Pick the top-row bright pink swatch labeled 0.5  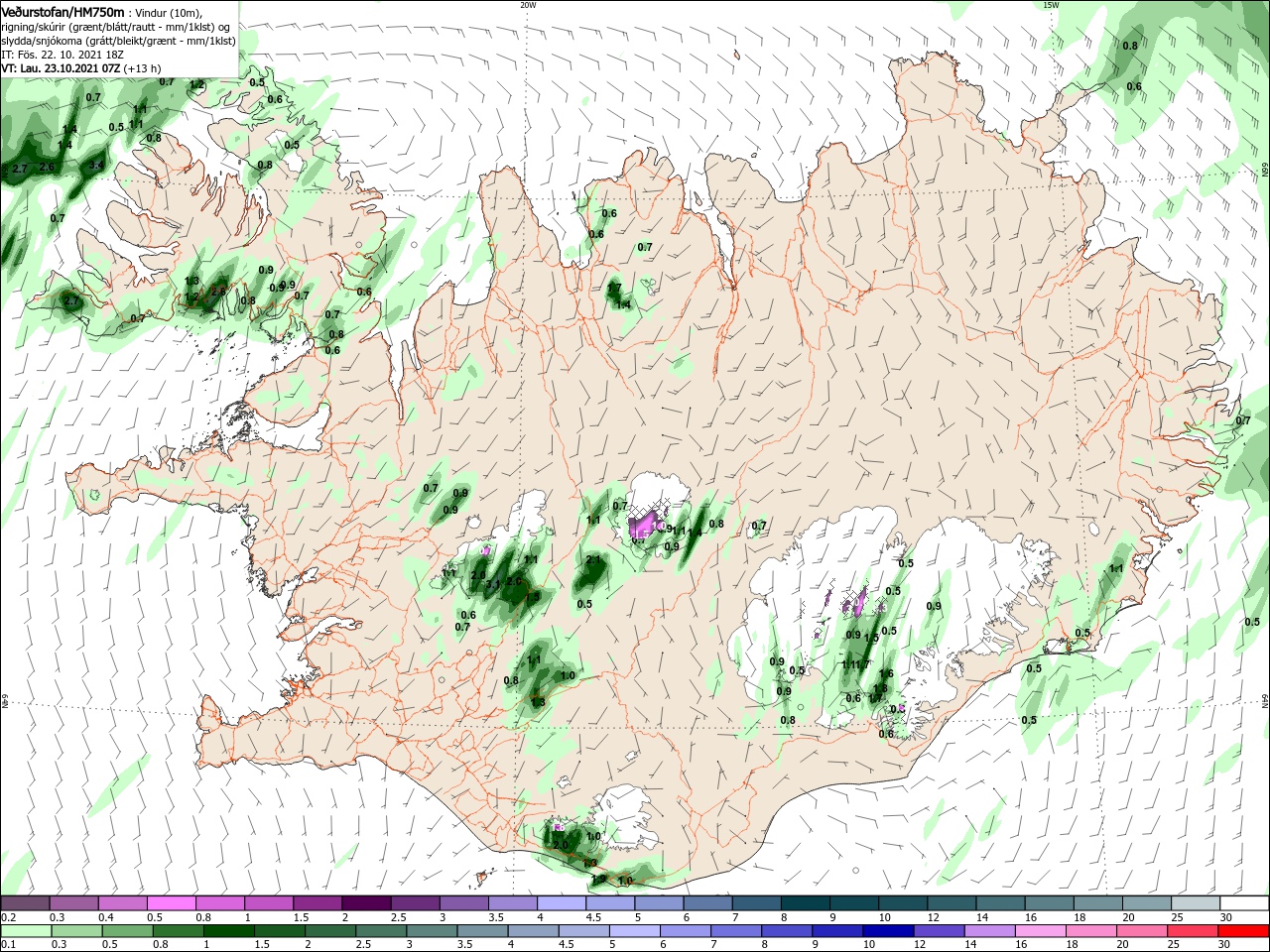(171, 903)
